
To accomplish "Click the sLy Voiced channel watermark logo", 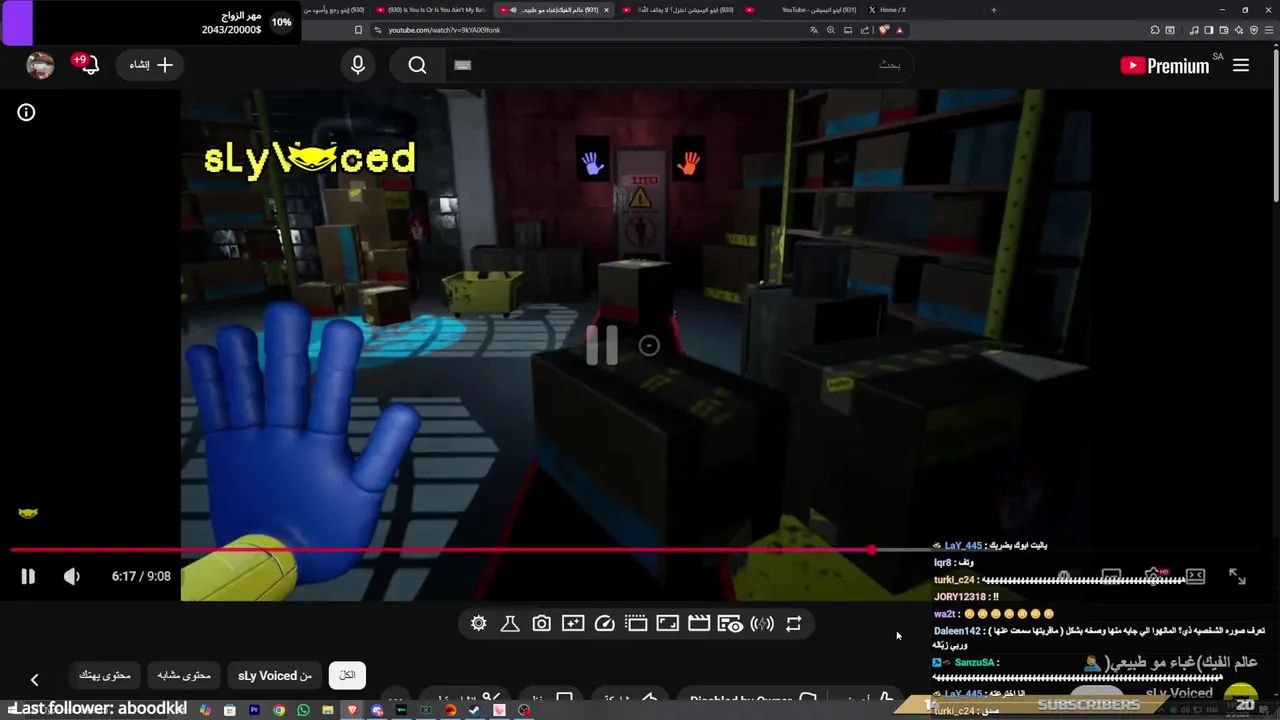I will point(28,513).
